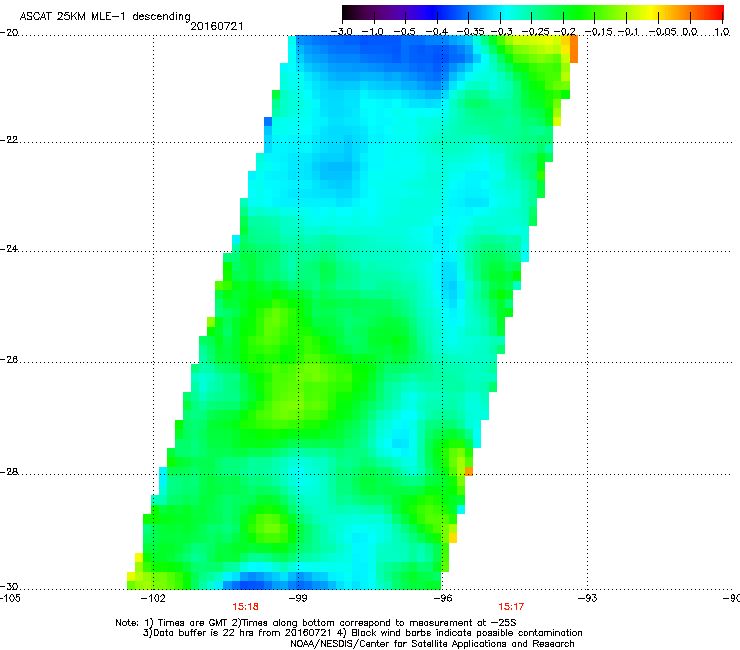Viewport: 740px width, 650px height.
Task: Click longitude label "-96" on the bottom axis
Action: tap(443, 598)
